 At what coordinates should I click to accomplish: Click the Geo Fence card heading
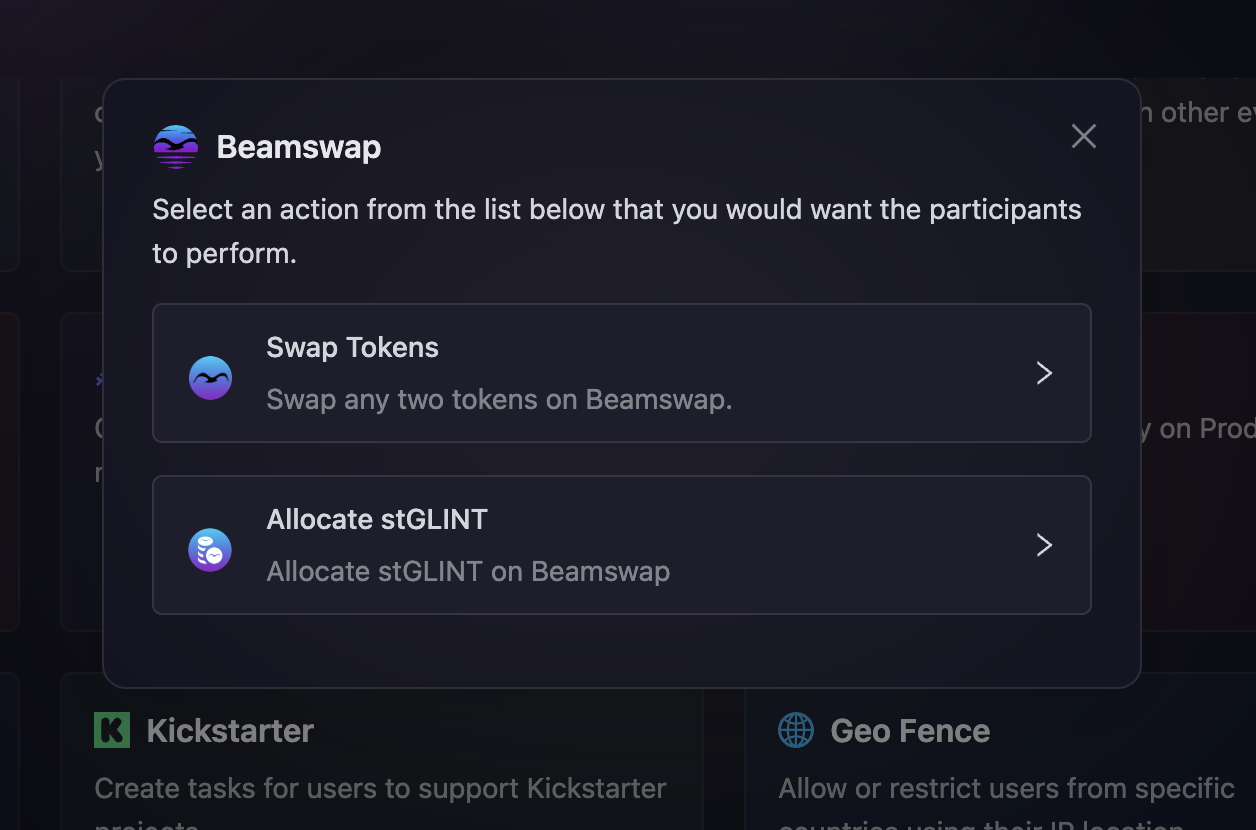[x=909, y=730]
